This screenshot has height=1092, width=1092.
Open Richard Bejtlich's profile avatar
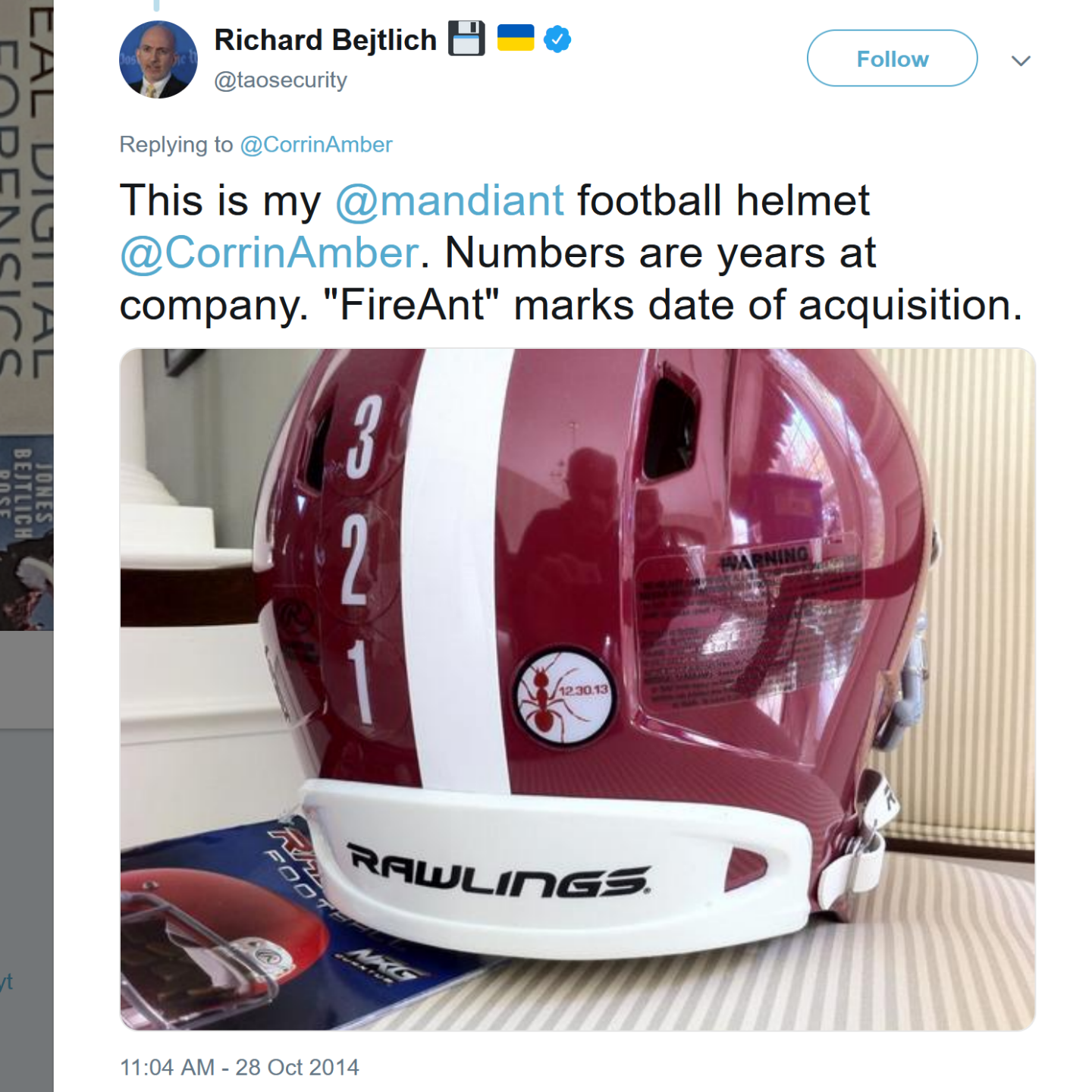pos(158,59)
